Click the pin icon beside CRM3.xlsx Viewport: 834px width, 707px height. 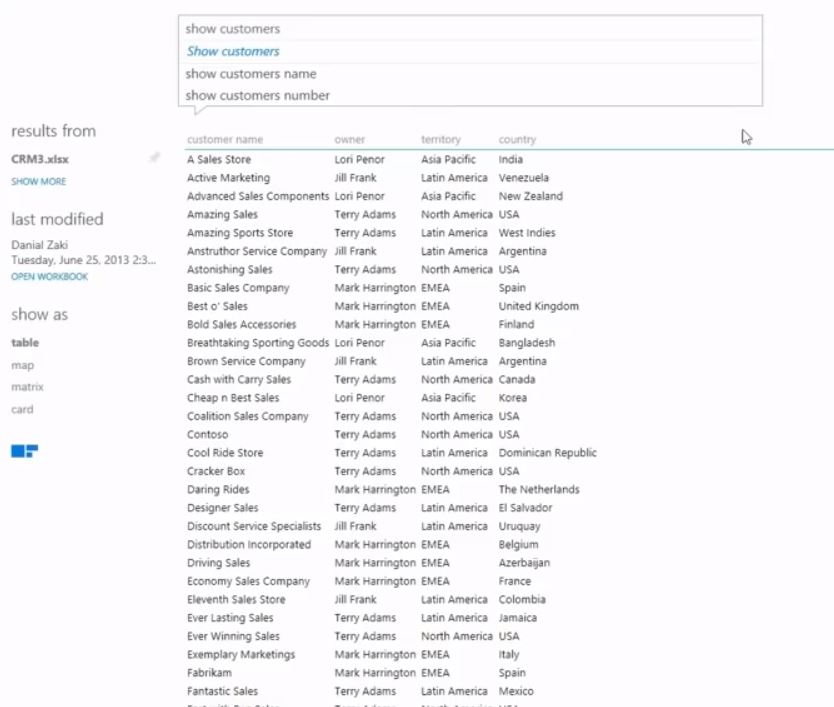pos(154,158)
